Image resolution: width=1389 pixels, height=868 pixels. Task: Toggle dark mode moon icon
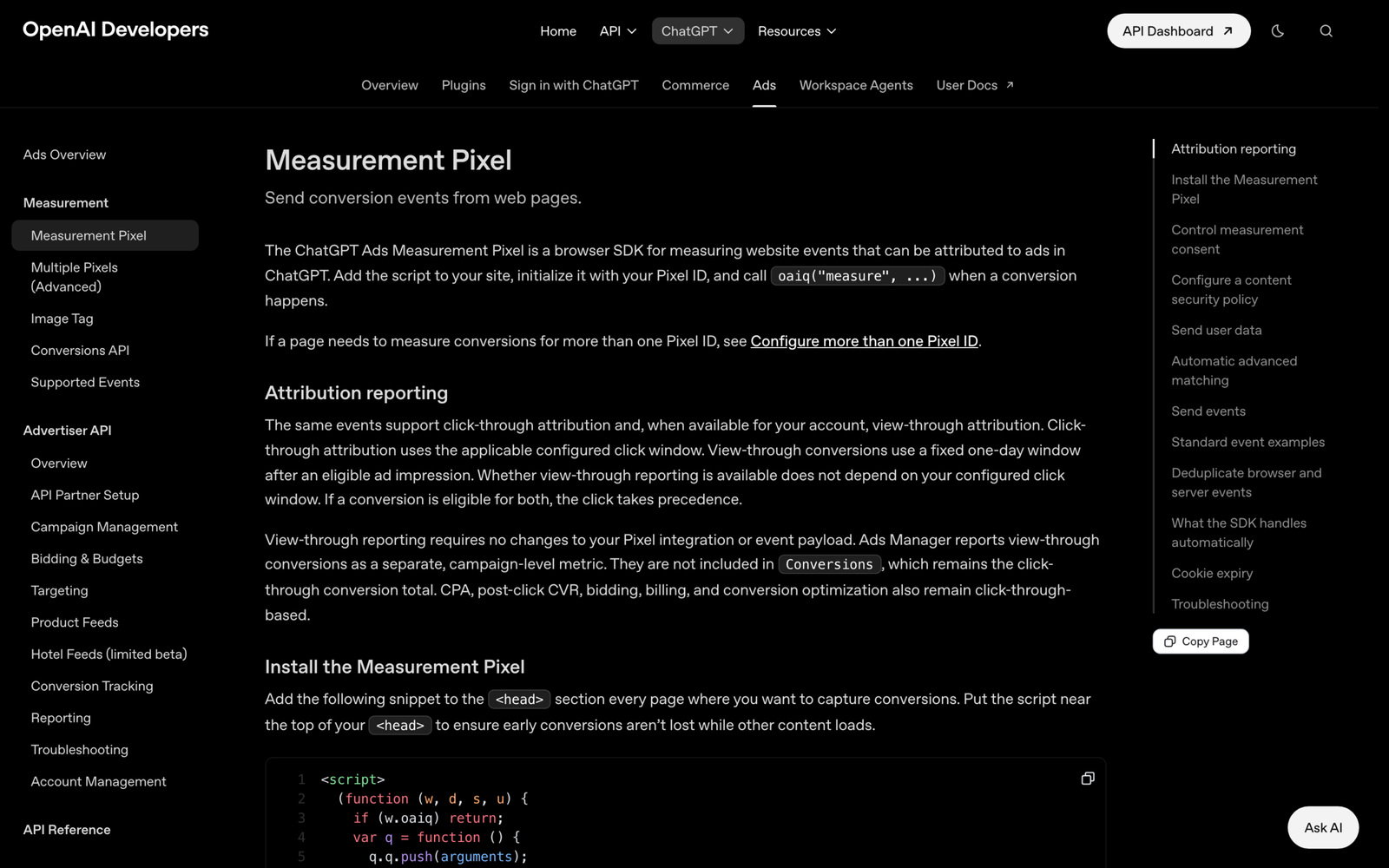(1278, 31)
